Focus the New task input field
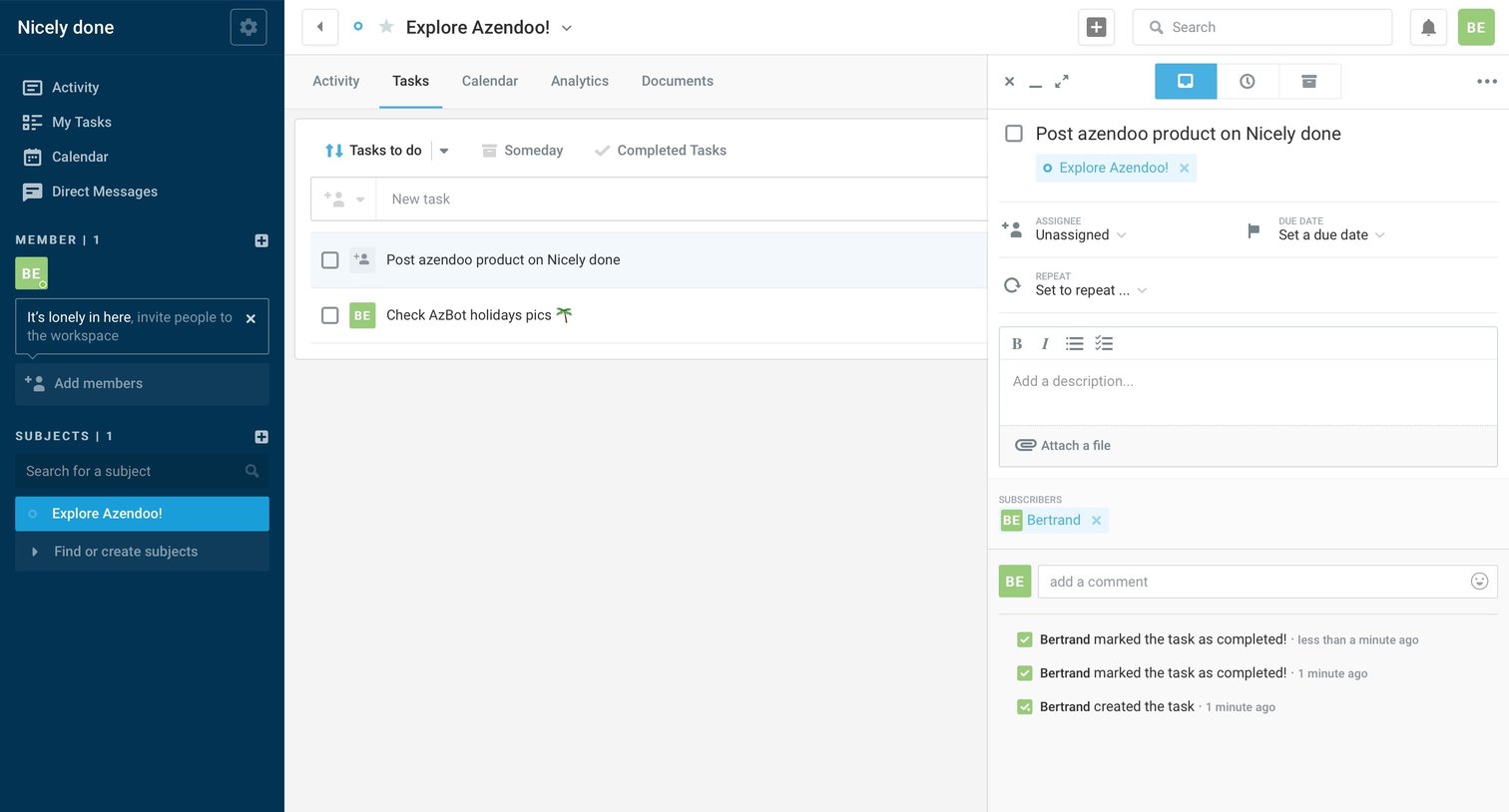The height and width of the screenshot is (812, 1509). tap(682, 200)
